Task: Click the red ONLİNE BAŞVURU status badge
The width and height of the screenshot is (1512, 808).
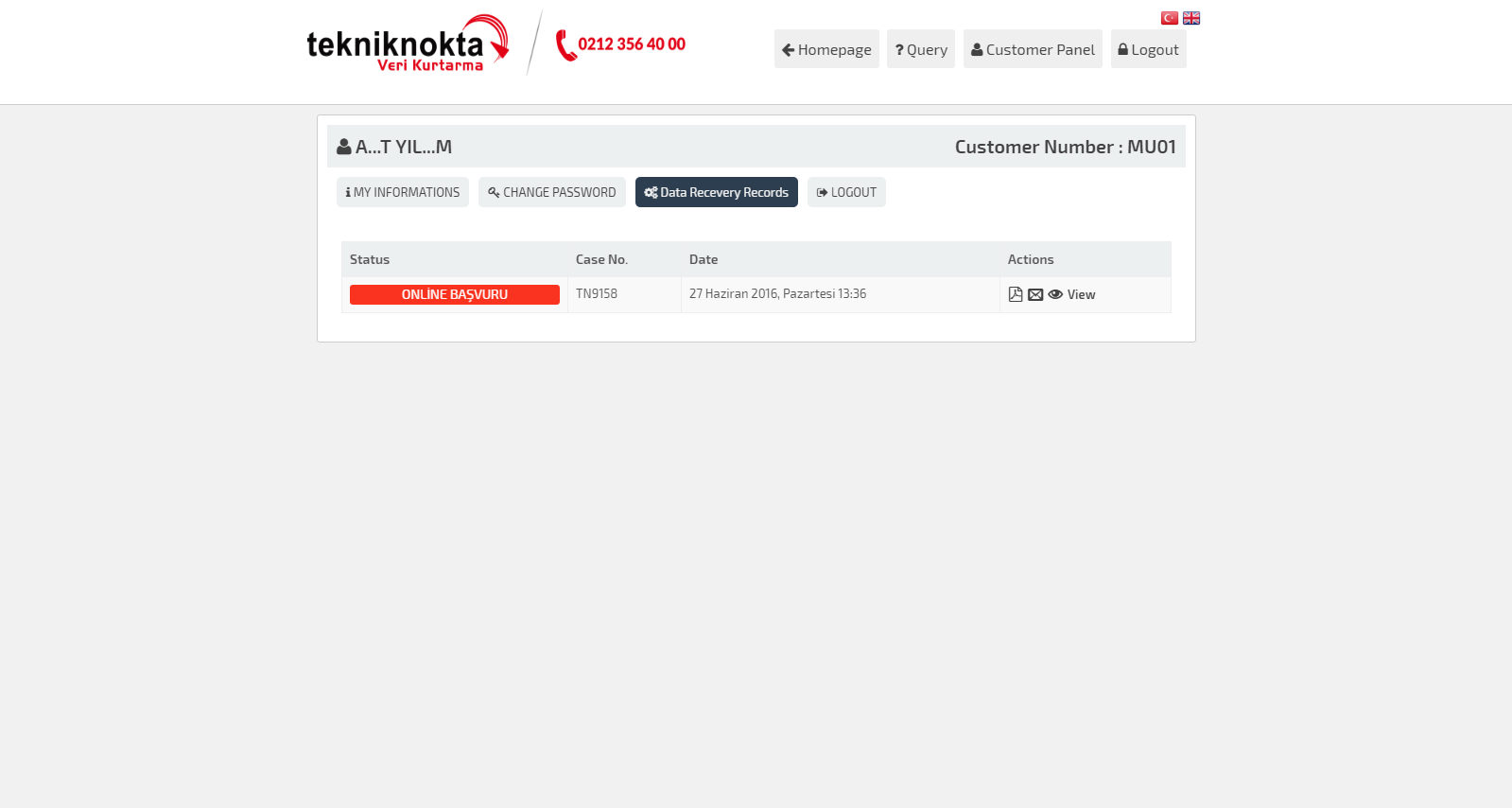Action: coord(454,294)
